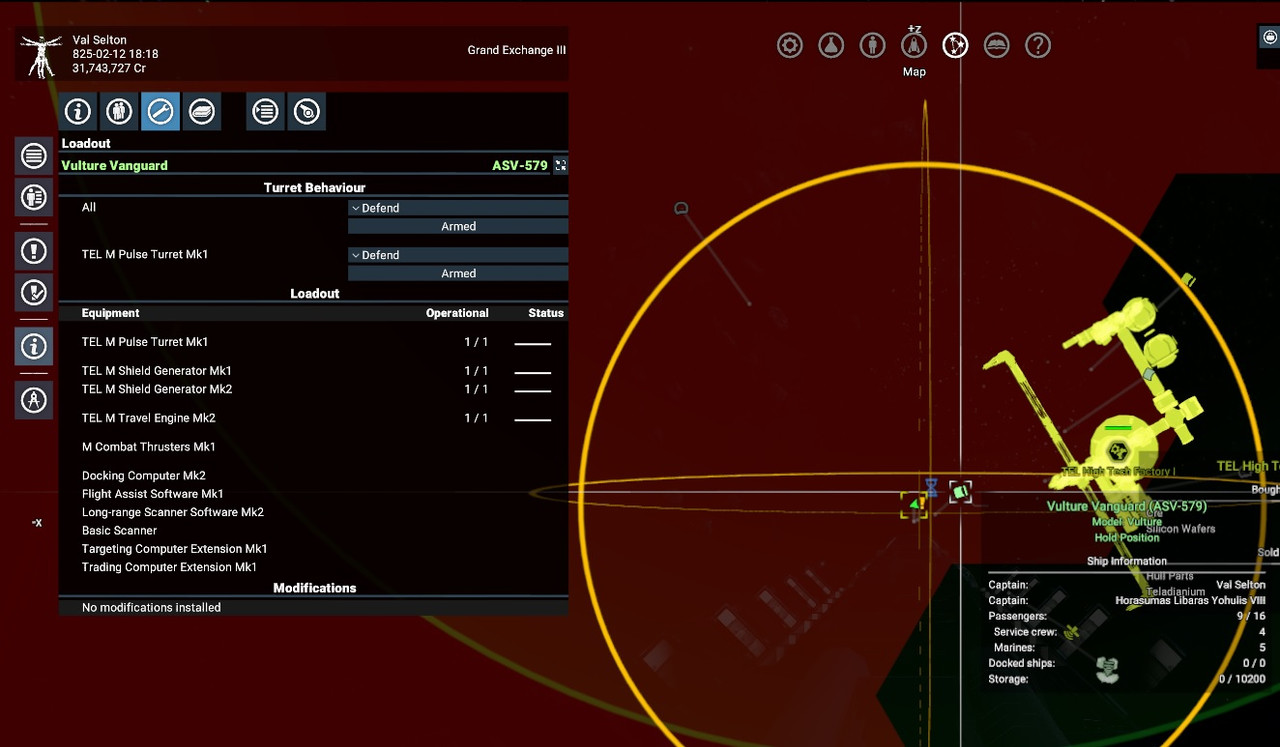The width and height of the screenshot is (1280, 747).
Task: Click Travel Engine Mk2 status bar indicator
Action: pyautogui.click(x=532, y=419)
